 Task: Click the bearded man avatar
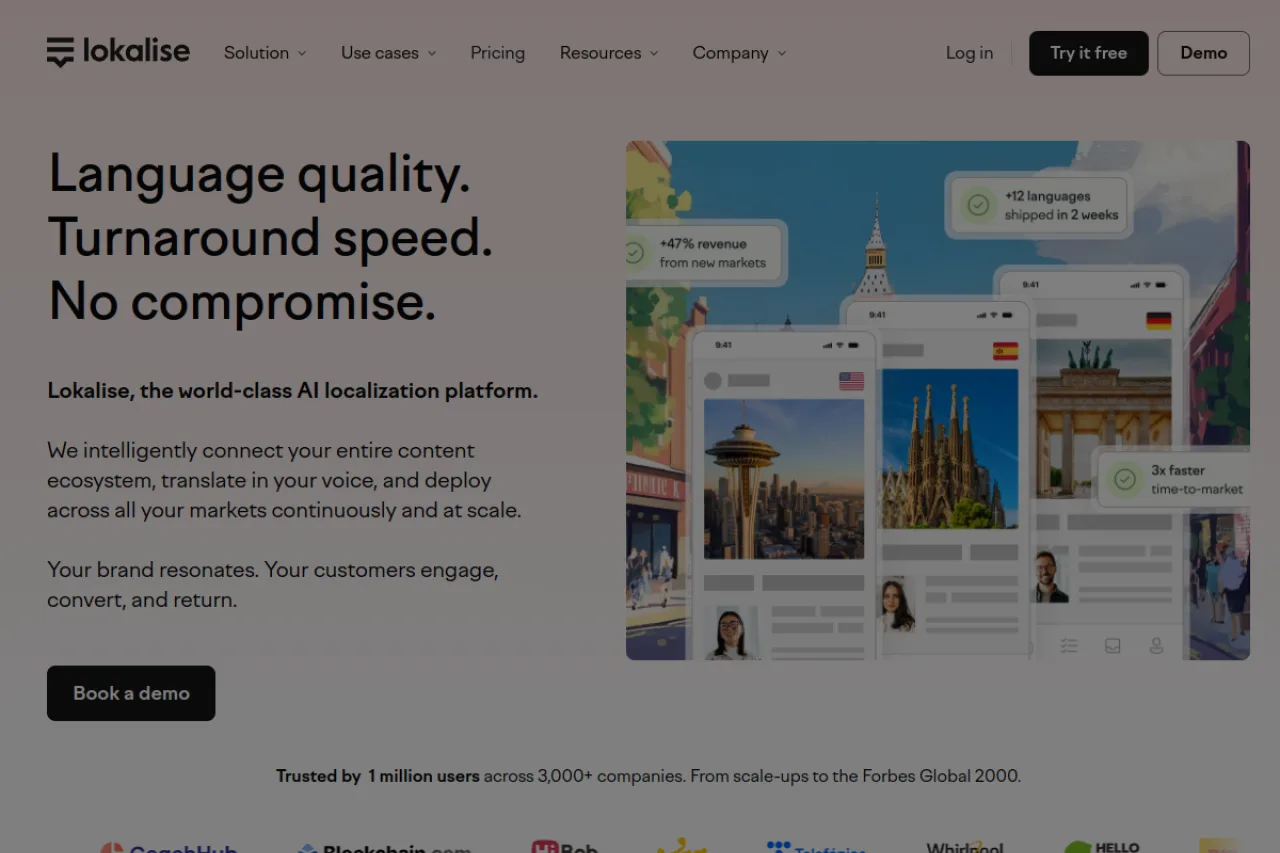point(1050,576)
